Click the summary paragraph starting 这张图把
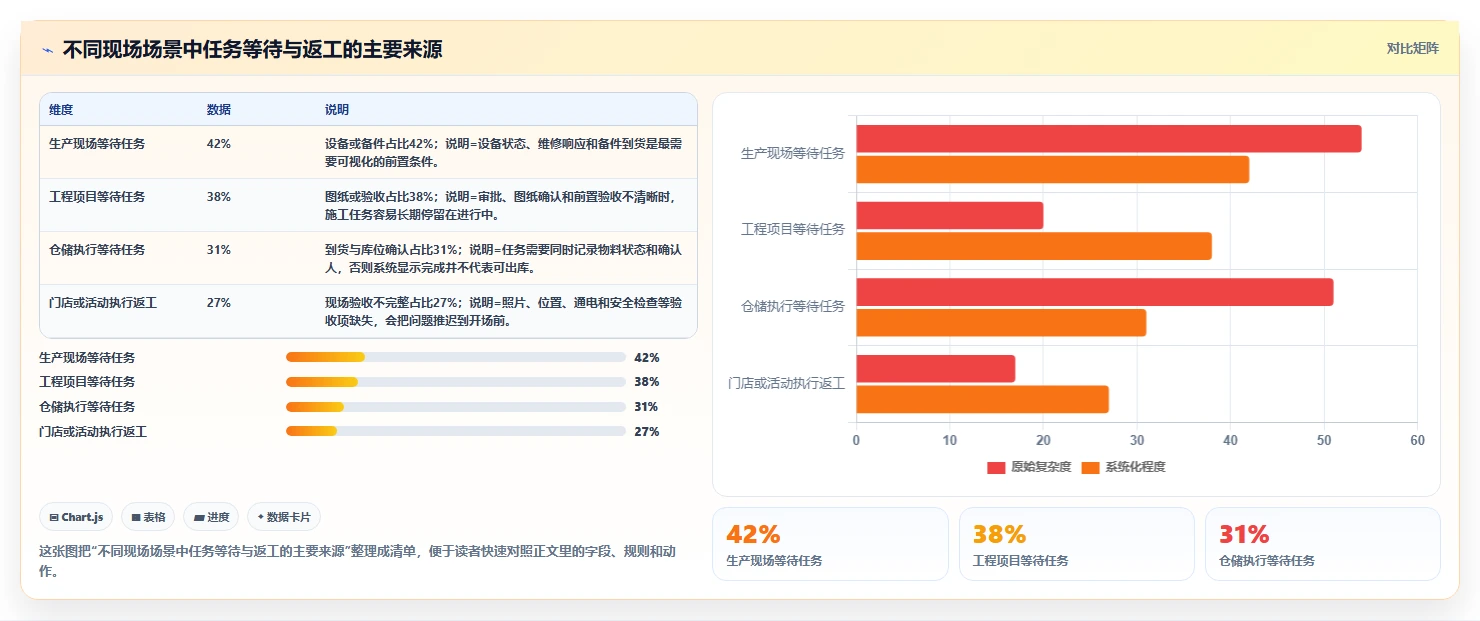 pyautogui.click(x=358, y=560)
